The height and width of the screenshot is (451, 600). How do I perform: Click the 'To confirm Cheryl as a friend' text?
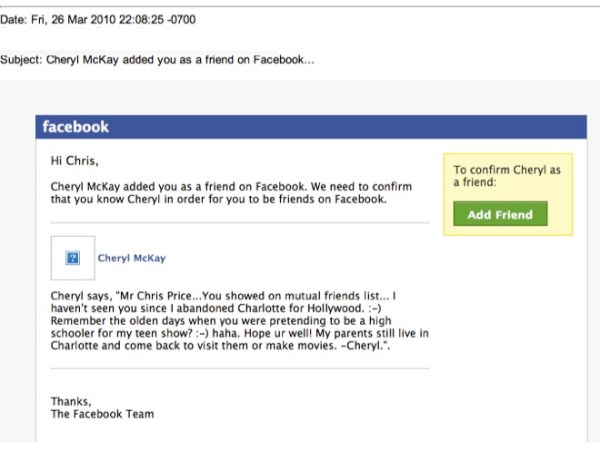click(x=507, y=176)
